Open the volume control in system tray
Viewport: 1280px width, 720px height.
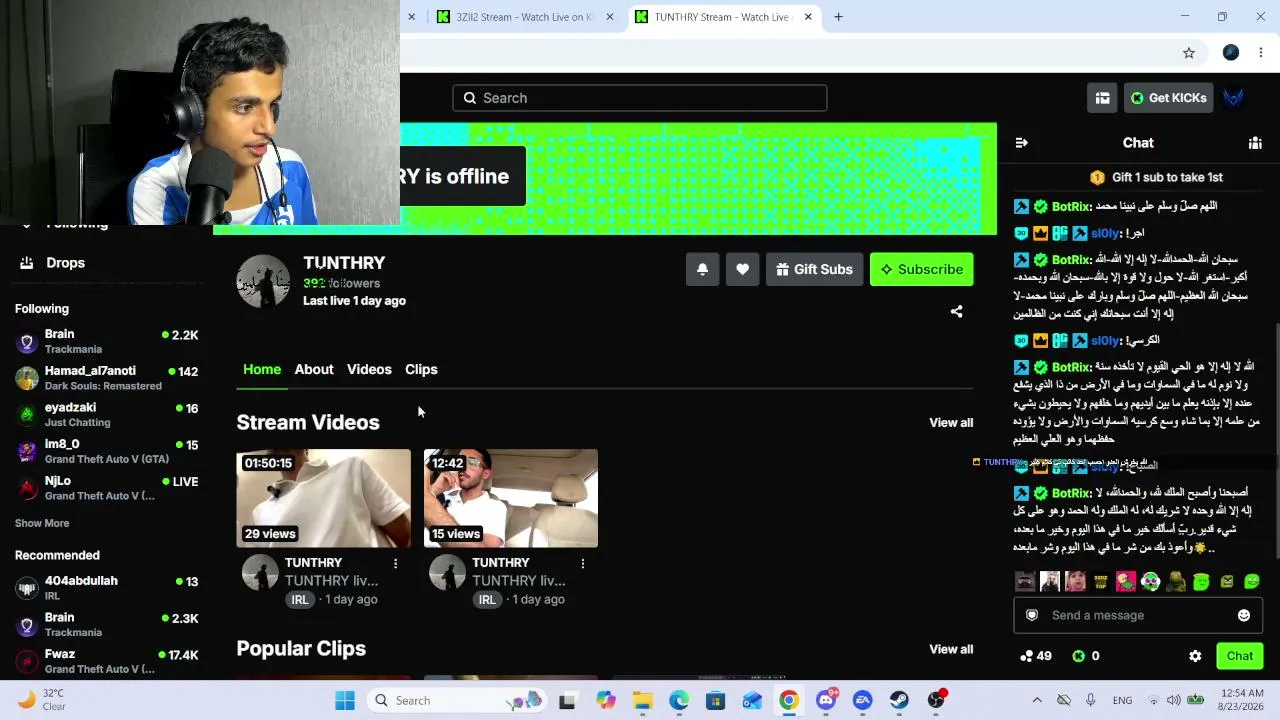click(x=1174, y=700)
